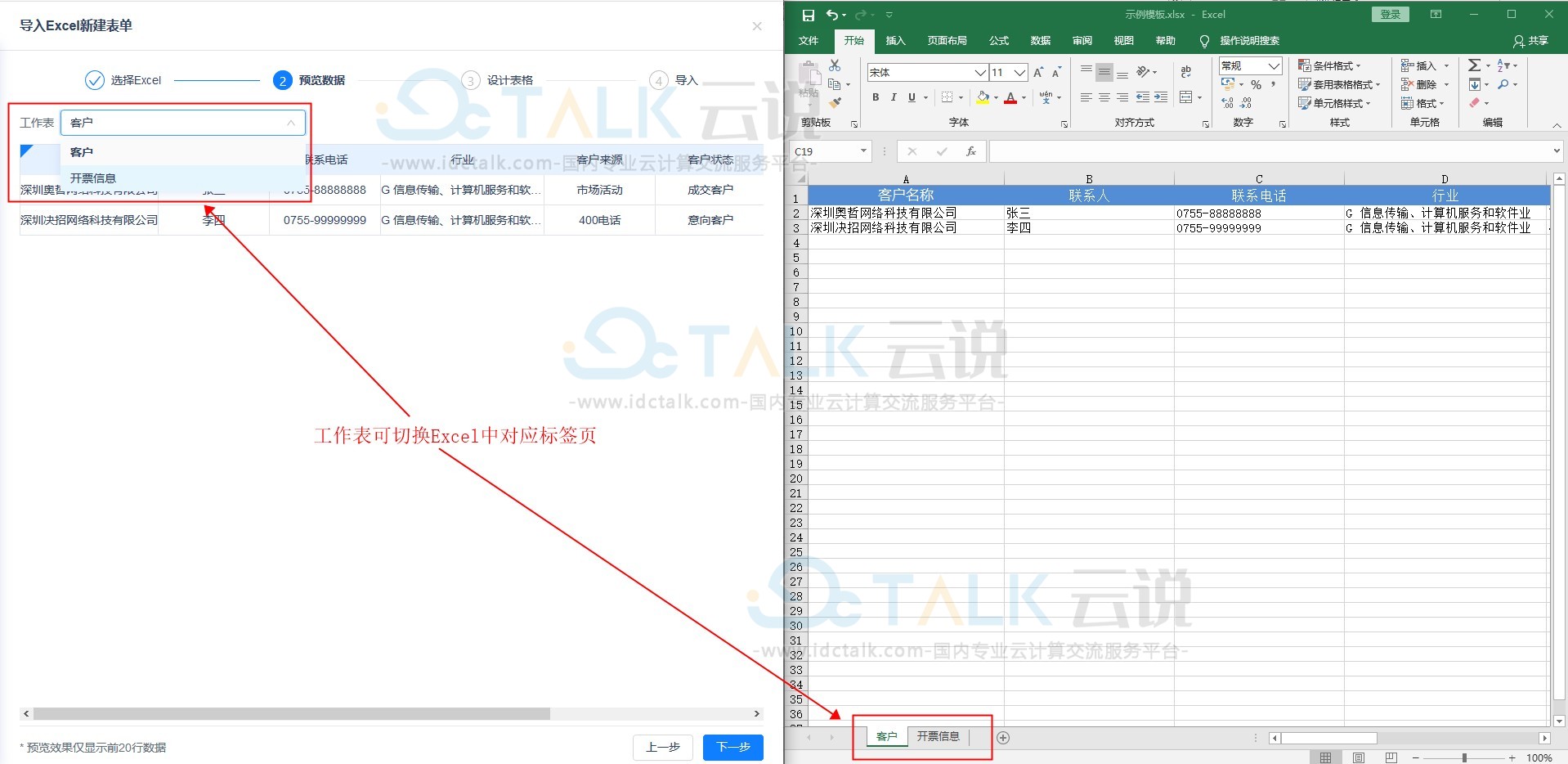Increase font size with the larger A icon

point(1038,72)
